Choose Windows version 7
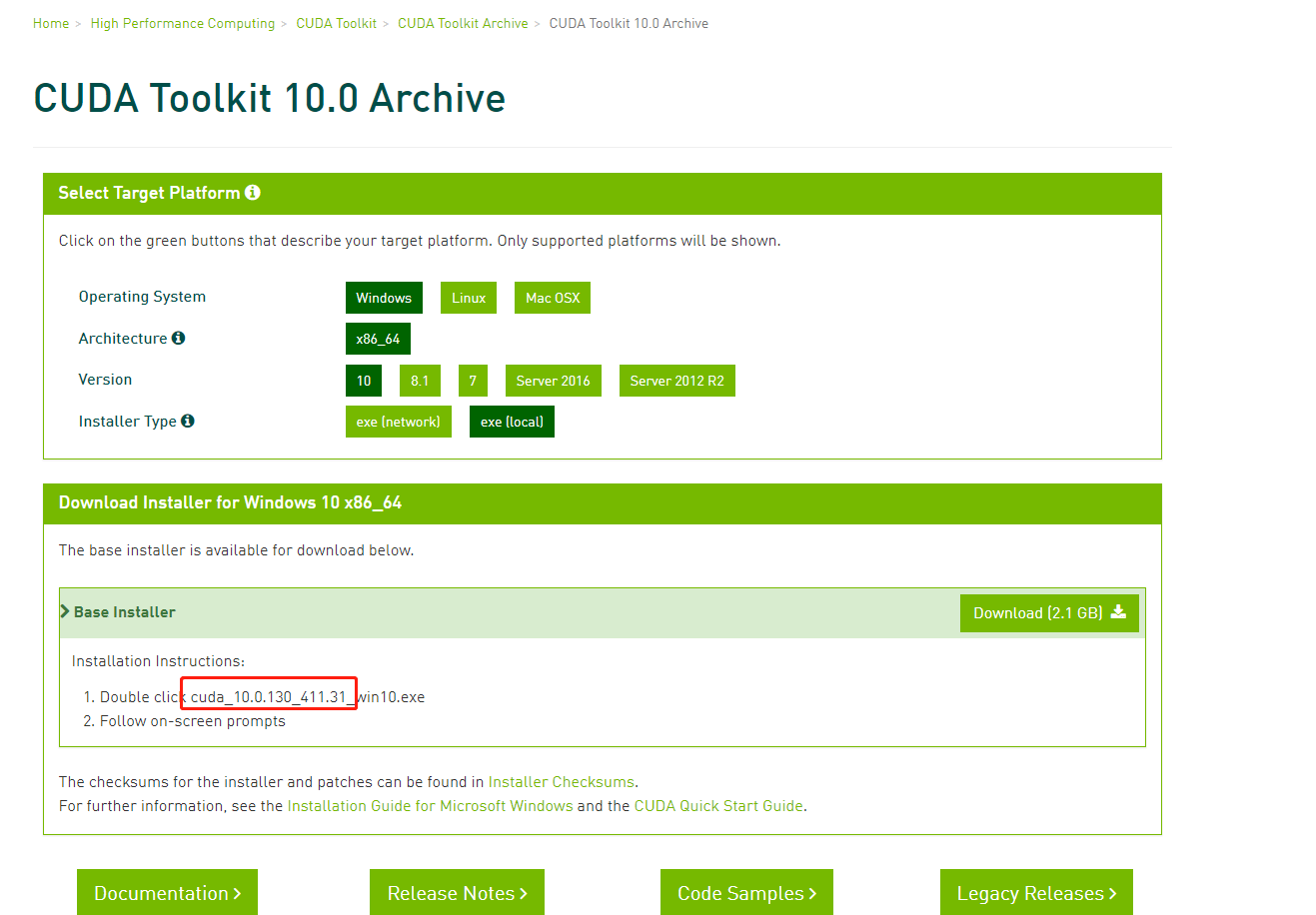The width and height of the screenshot is (1316, 915). point(473,381)
